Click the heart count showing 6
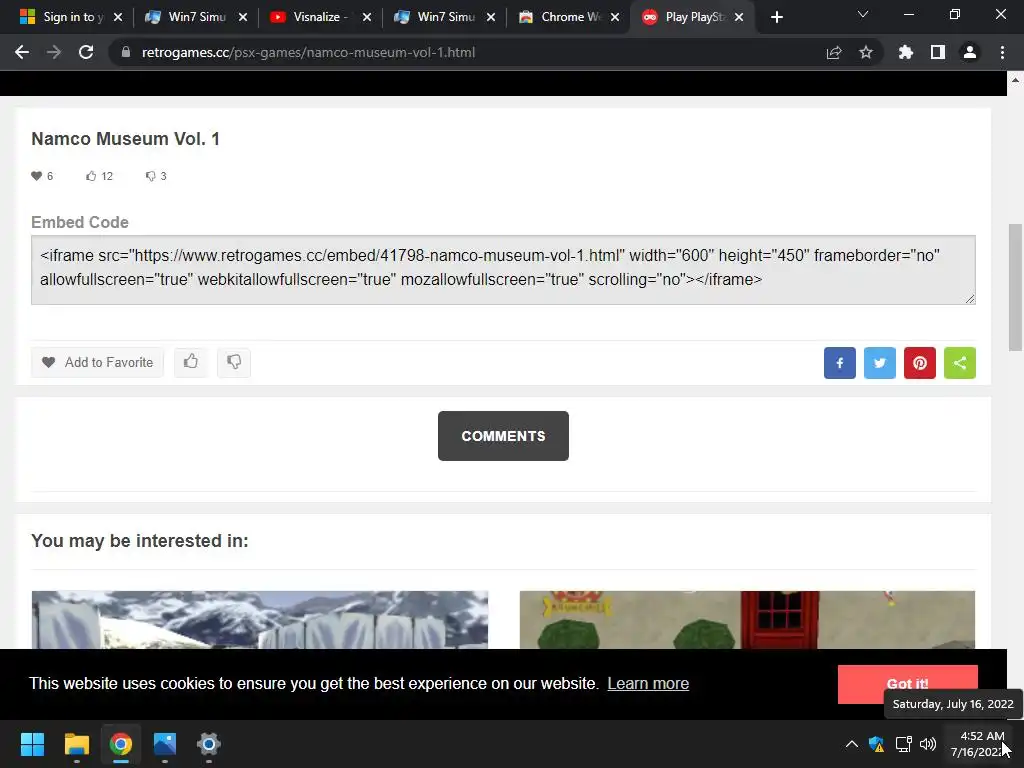The height and width of the screenshot is (768, 1024). [x=42, y=176]
